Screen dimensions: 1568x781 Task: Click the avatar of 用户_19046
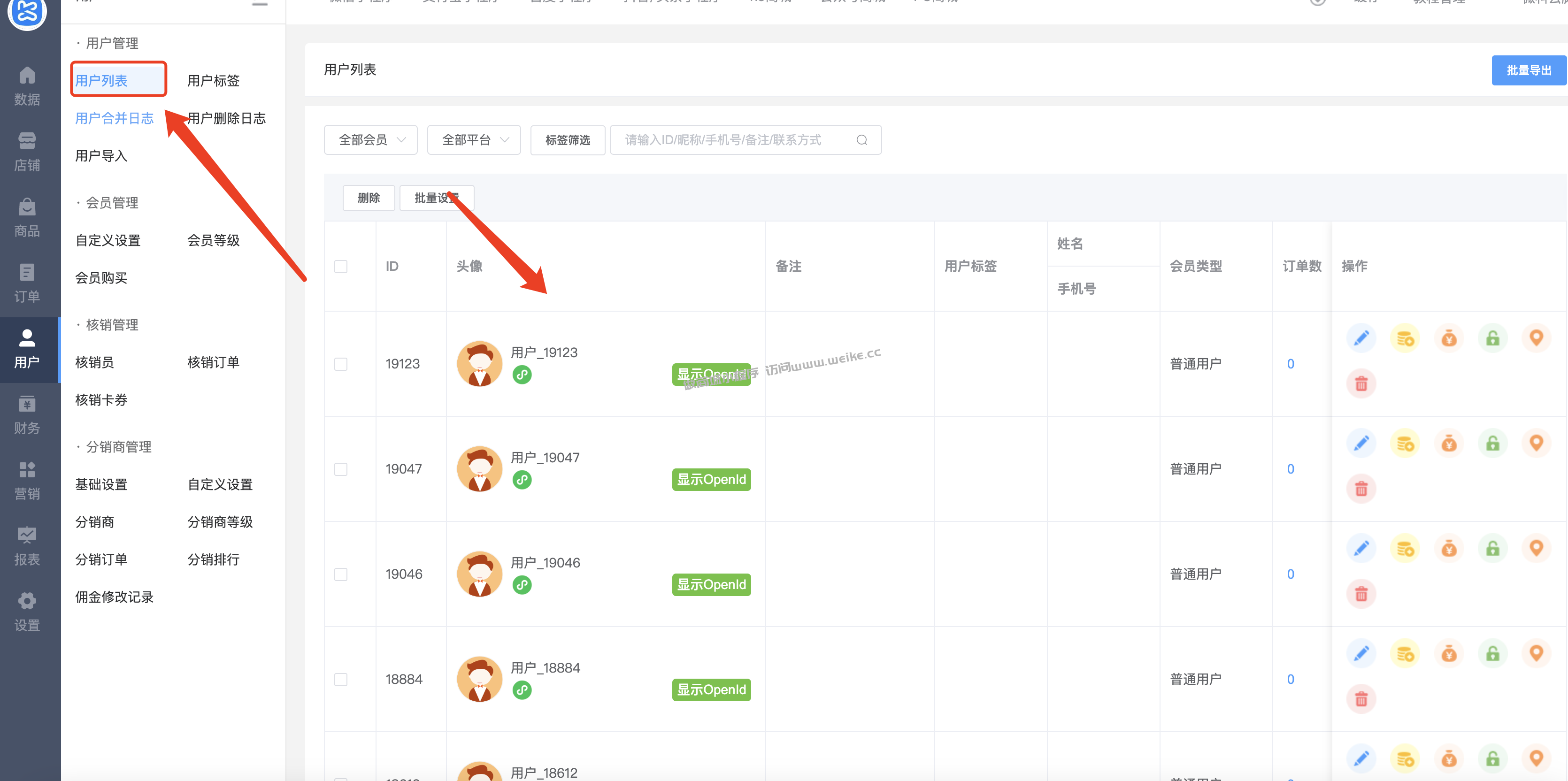(480, 574)
